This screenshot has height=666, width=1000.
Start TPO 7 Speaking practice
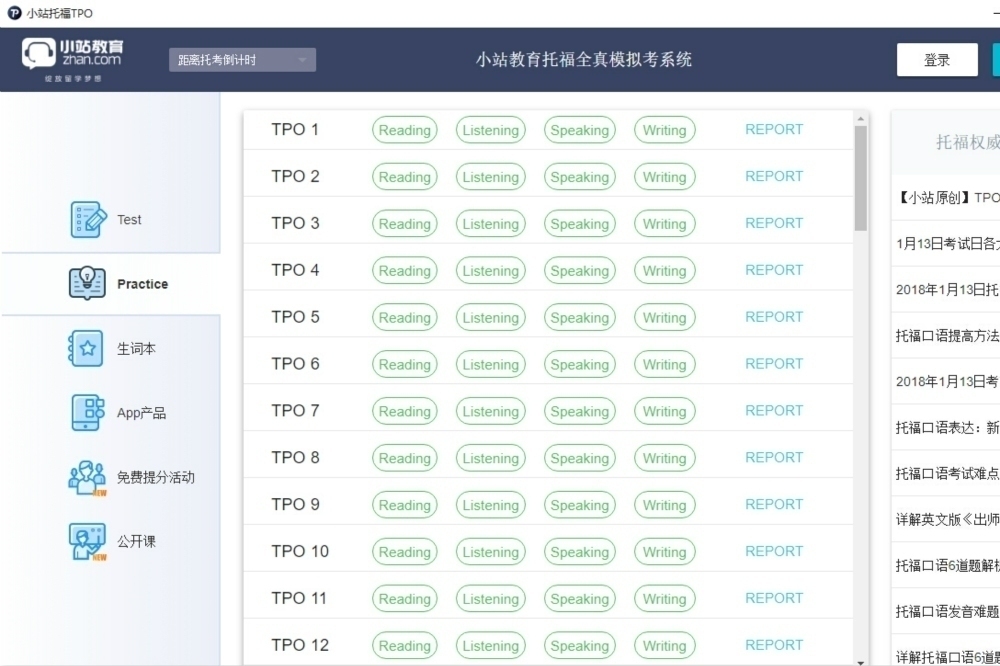(580, 411)
